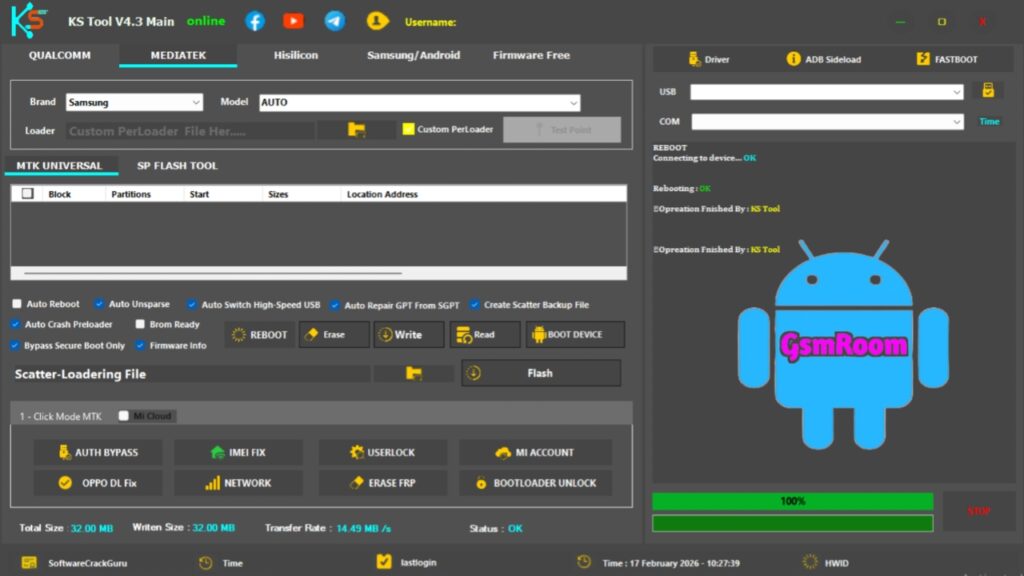The width and height of the screenshot is (1024, 576).
Task: Check the Brom Ready option
Action: [x=140, y=324]
